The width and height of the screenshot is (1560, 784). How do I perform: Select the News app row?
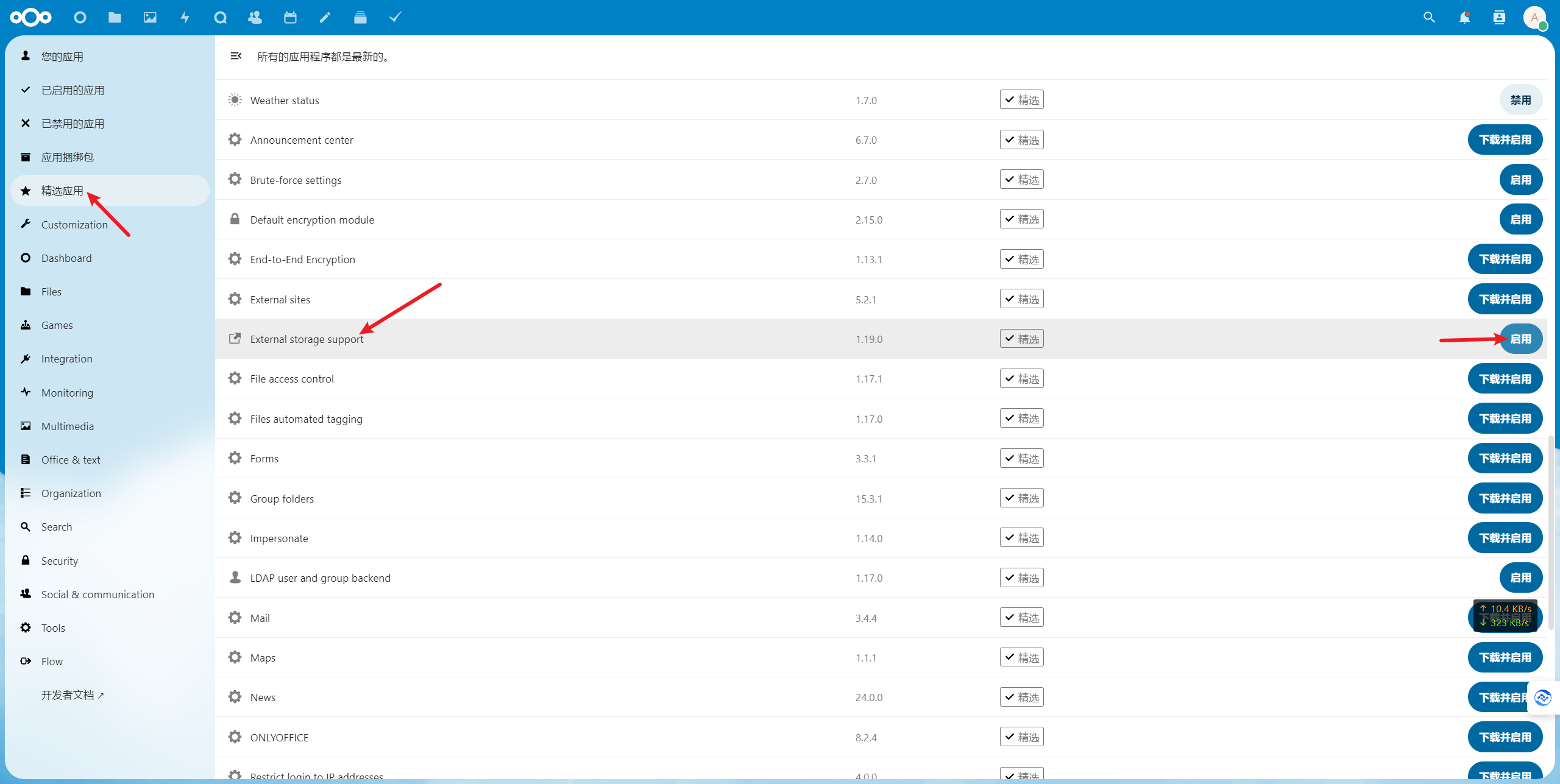tap(881, 697)
